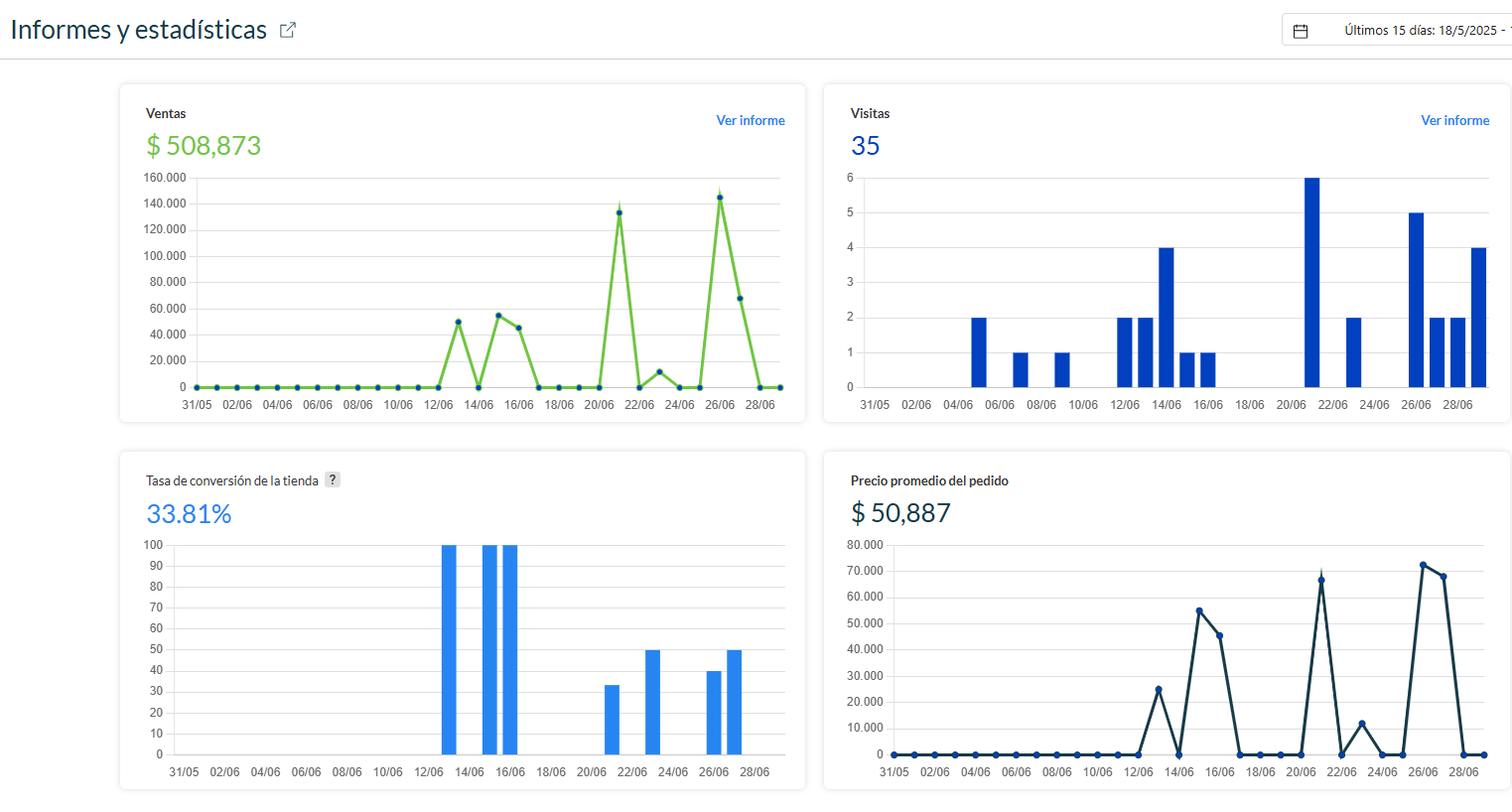The width and height of the screenshot is (1512, 812).
Task: Open Ver informe link for Ventas
Action: click(751, 120)
